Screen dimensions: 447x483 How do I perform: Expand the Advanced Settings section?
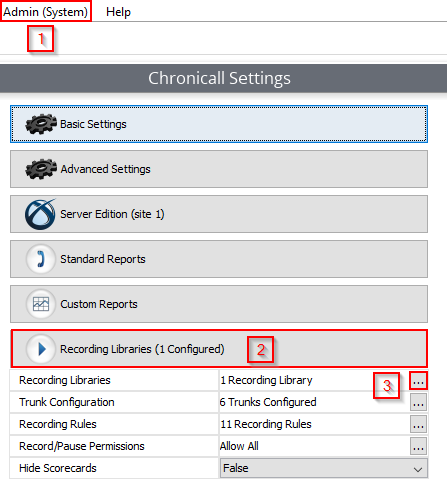click(219, 169)
